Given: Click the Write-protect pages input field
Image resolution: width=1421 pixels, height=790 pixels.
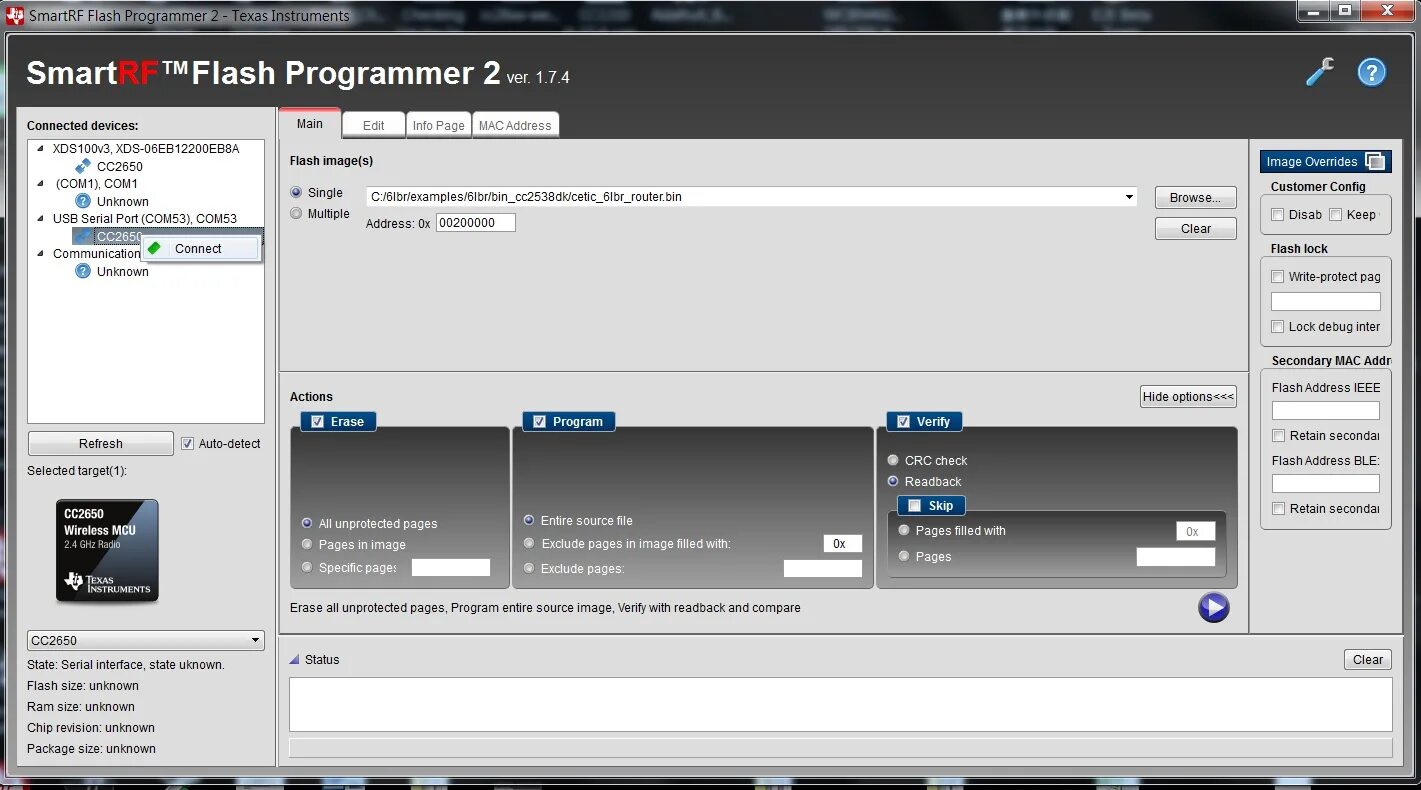Looking at the screenshot, I should (1325, 301).
